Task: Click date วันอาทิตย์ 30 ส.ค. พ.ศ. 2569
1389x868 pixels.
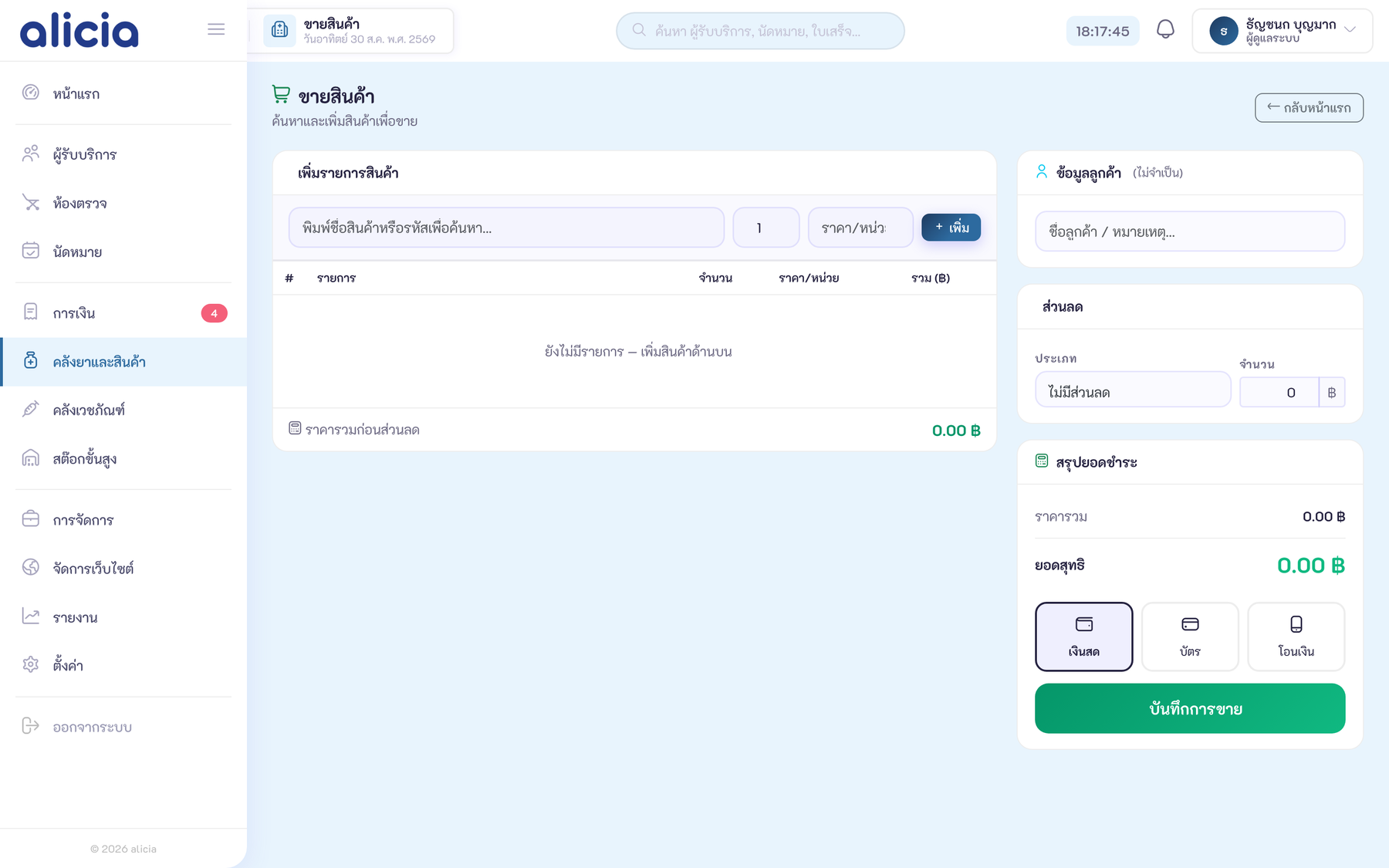Action: pos(369,39)
